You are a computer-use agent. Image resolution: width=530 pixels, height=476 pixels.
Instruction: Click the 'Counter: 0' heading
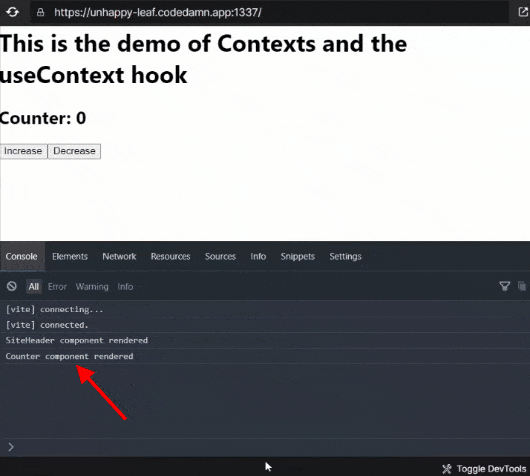43,118
